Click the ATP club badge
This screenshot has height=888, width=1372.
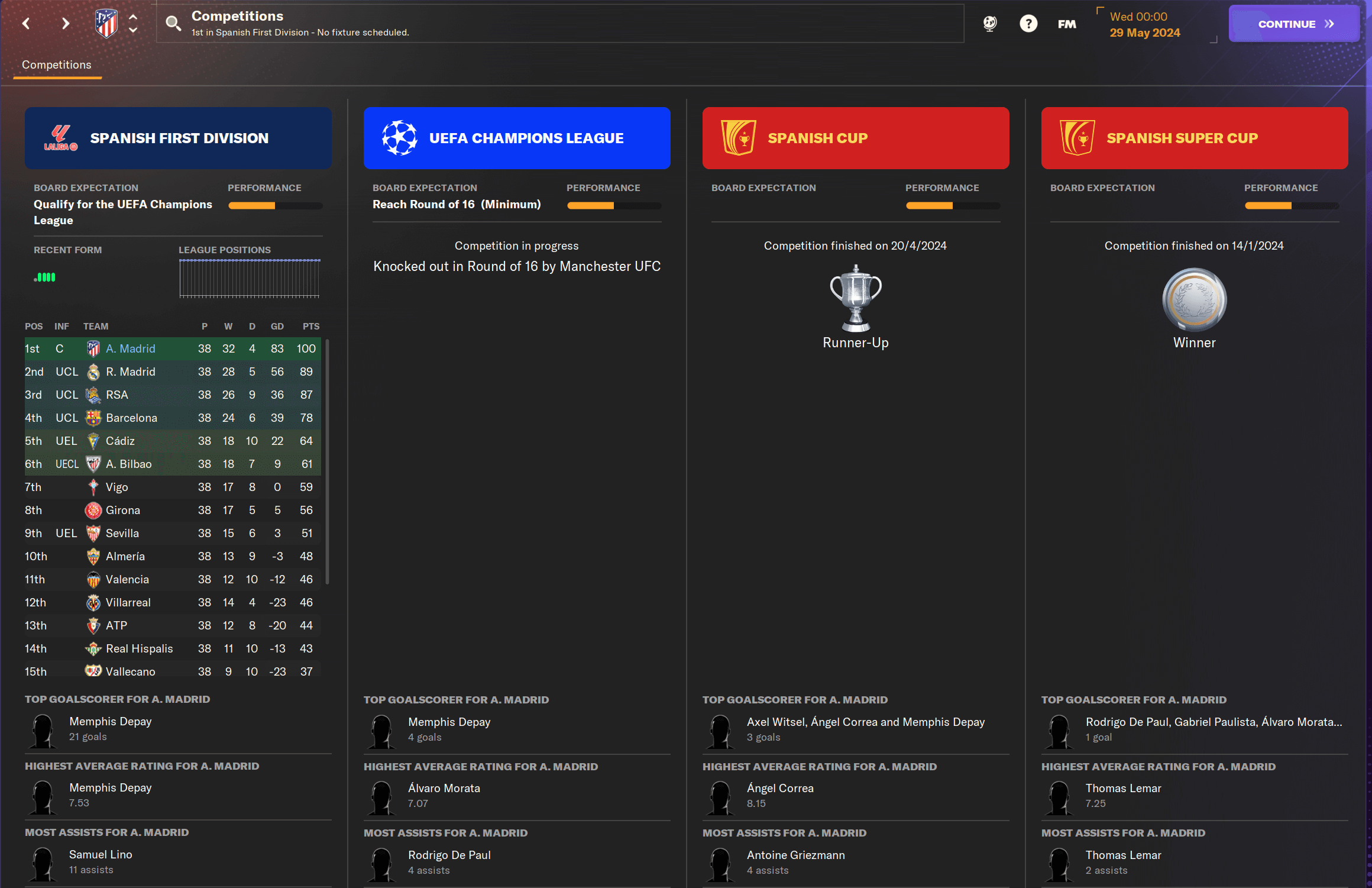pyautogui.click(x=93, y=625)
